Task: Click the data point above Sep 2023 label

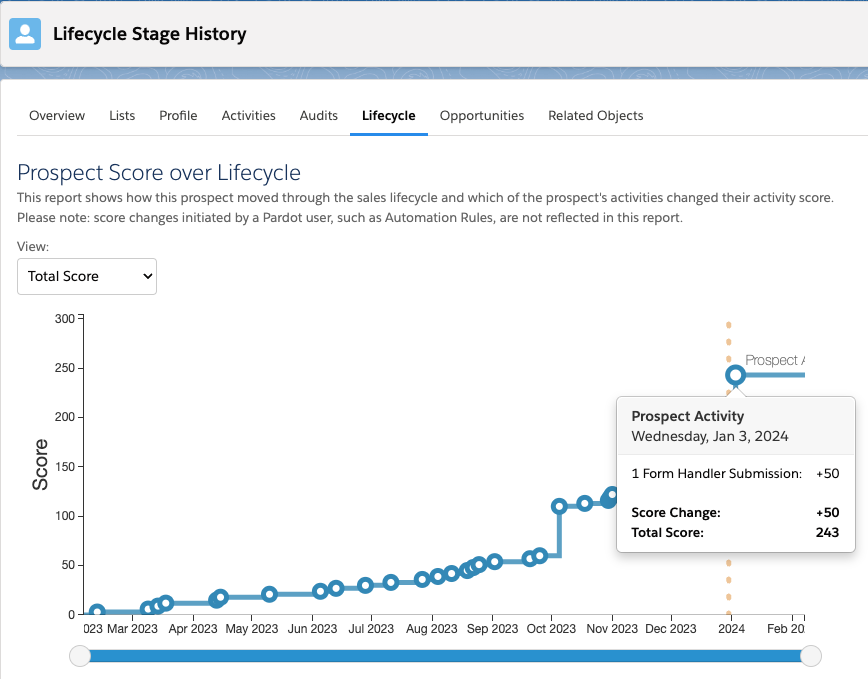Action: tap(494, 561)
